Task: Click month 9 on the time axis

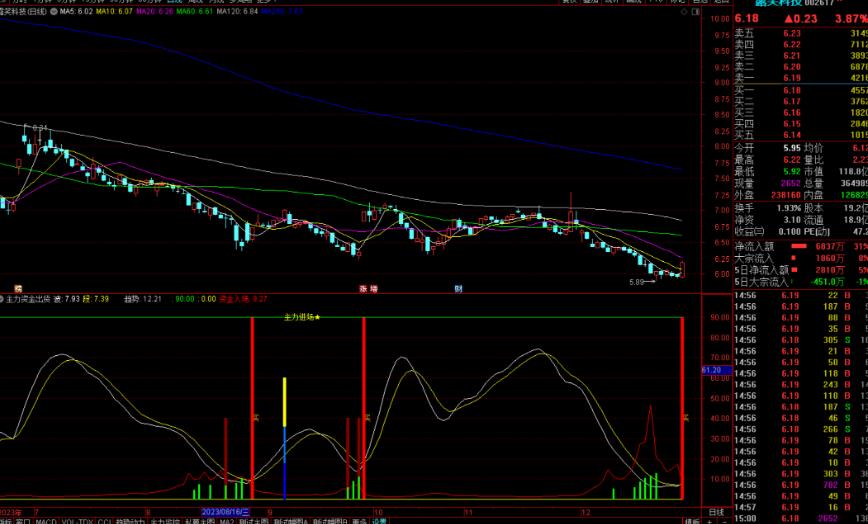Action: pyautogui.click(x=270, y=512)
